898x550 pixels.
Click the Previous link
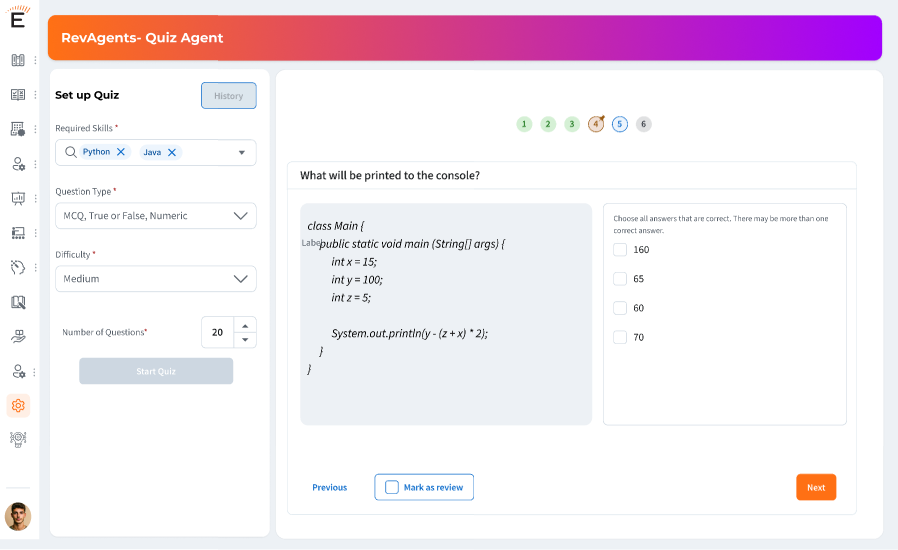point(329,488)
